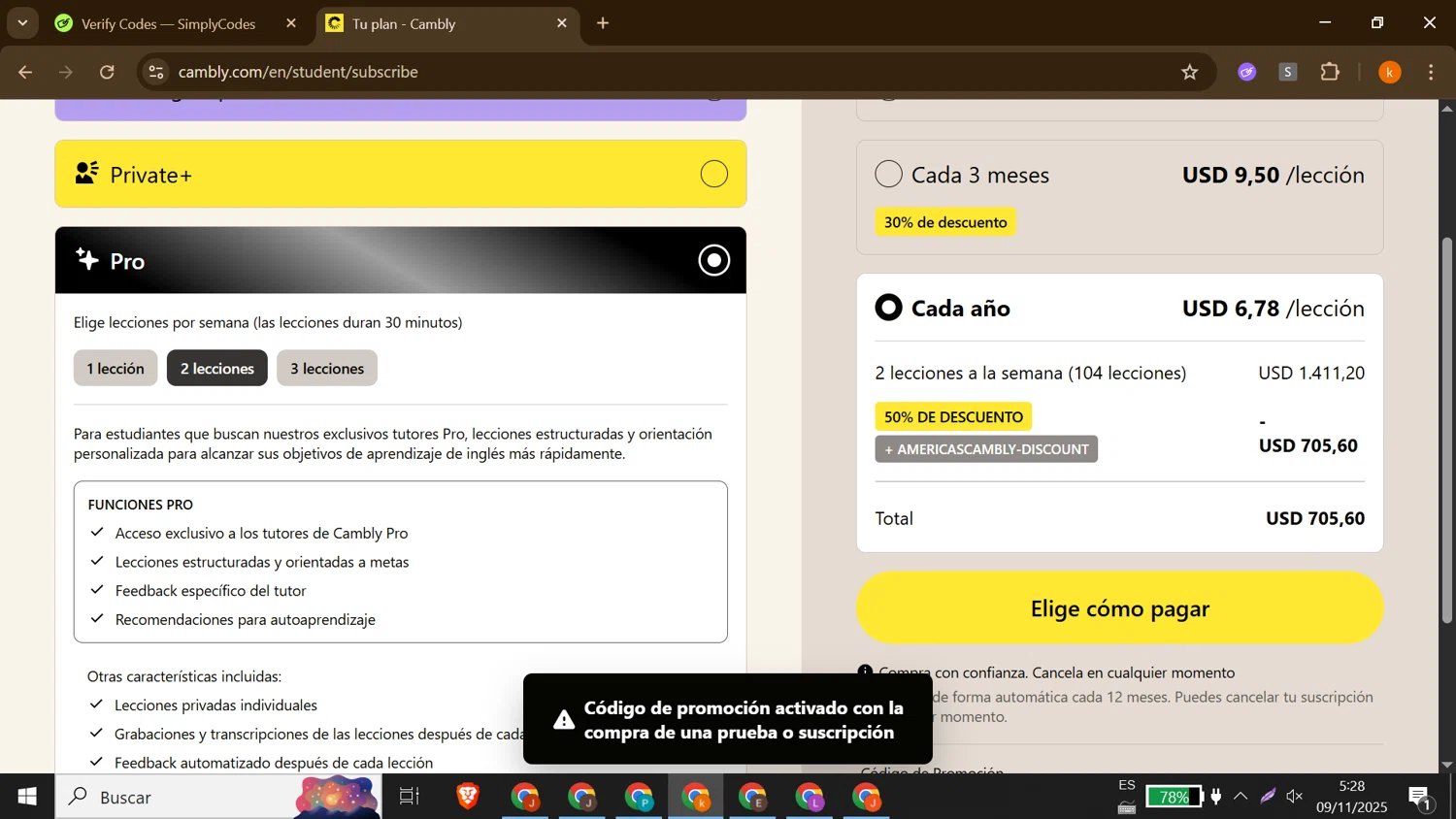The width and height of the screenshot is (1456, 819).
Task: Select the Private+ plan radio button
Action: click(714, 174)
